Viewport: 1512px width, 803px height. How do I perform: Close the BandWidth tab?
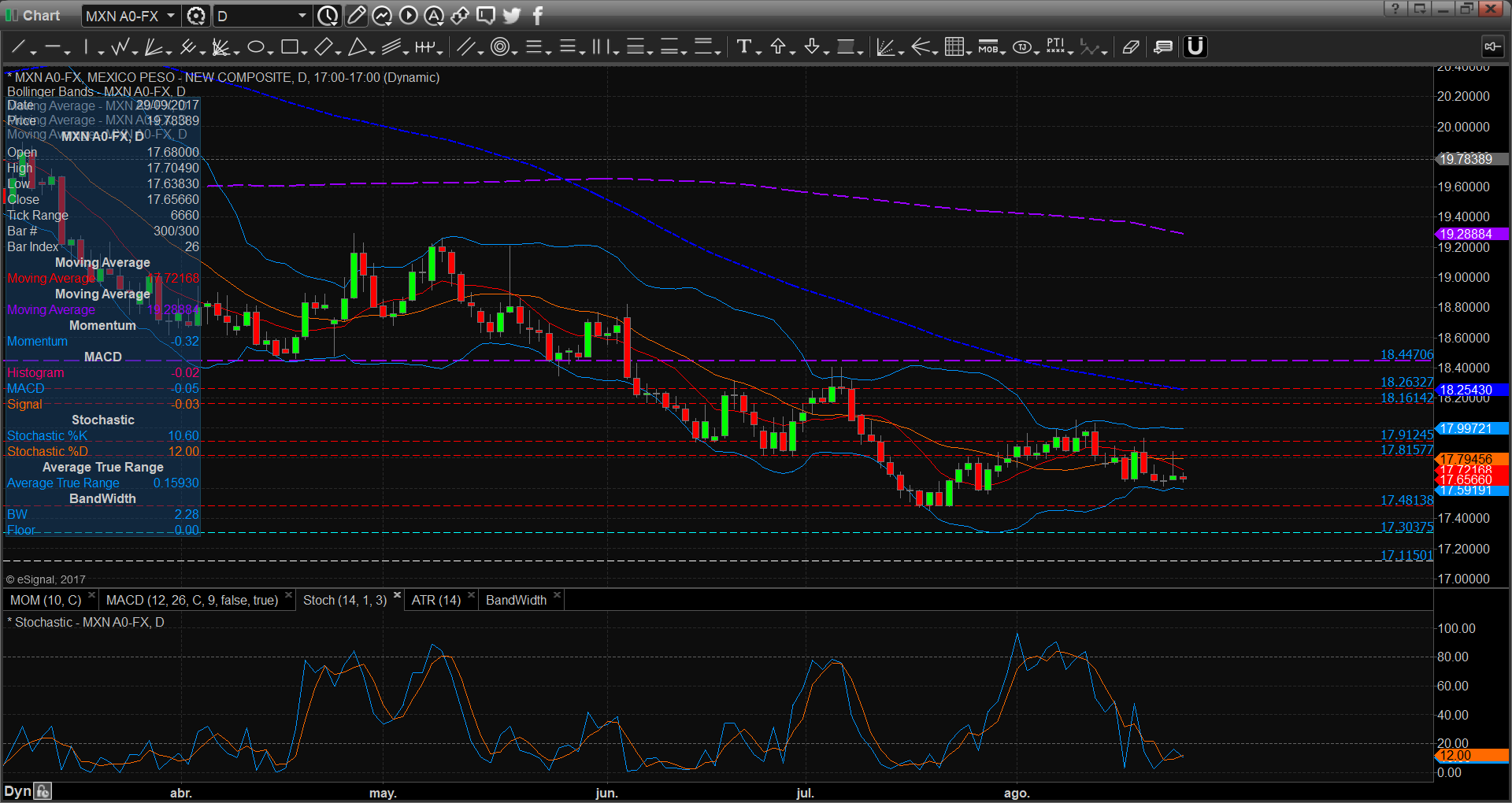tap(557, 595)
